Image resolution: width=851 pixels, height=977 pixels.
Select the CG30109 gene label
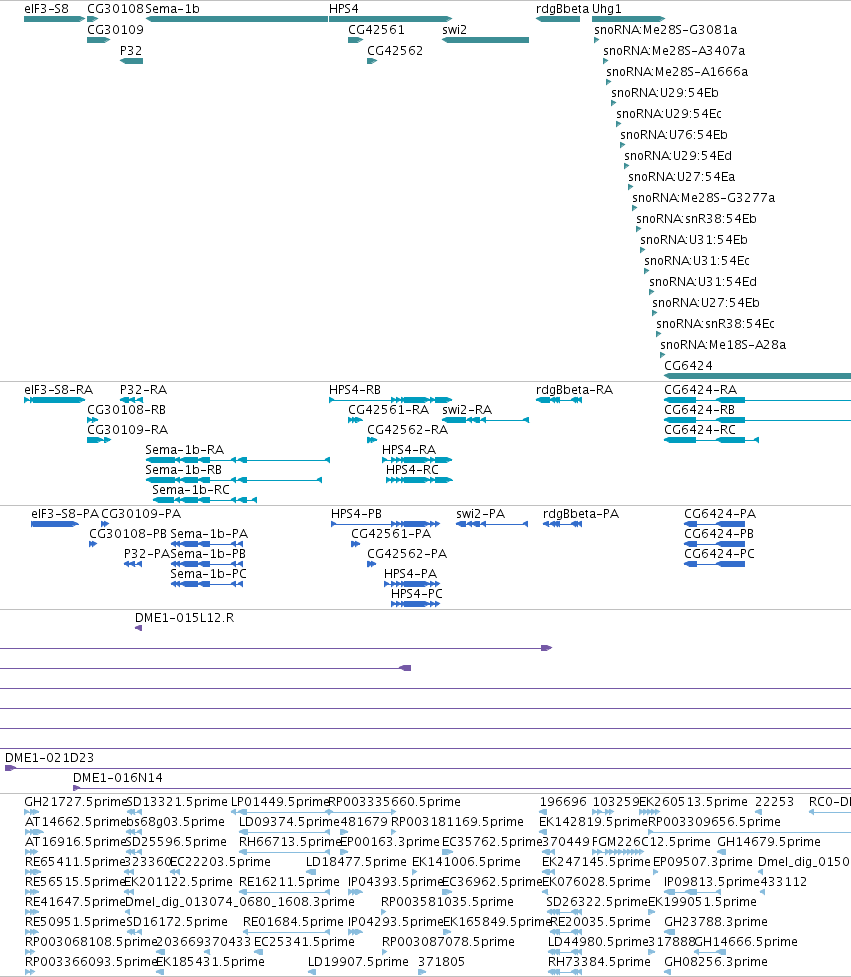pyautogui.click(x=115, y=30)
